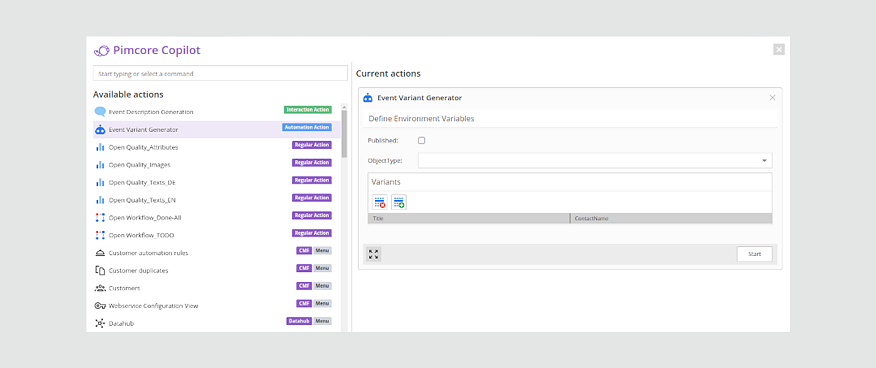
Task: Click Regular Action badge for Open Quality_Attributes
Action: pos(312,145)
